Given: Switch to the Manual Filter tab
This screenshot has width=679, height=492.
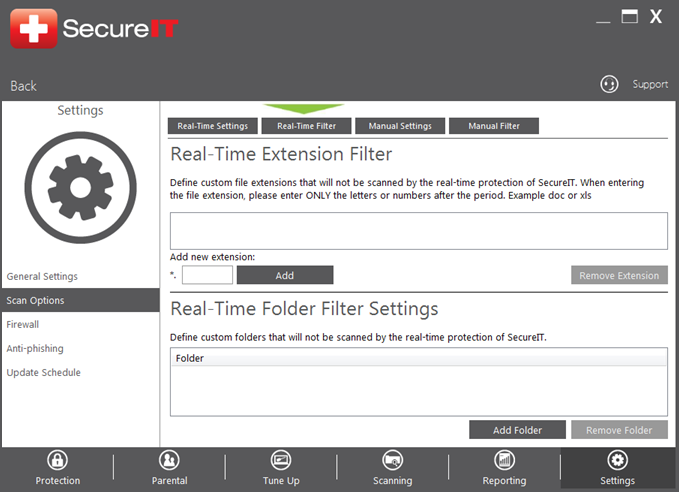Looking at the screenshot, I should pyautogui.click(x=494, y=126).
